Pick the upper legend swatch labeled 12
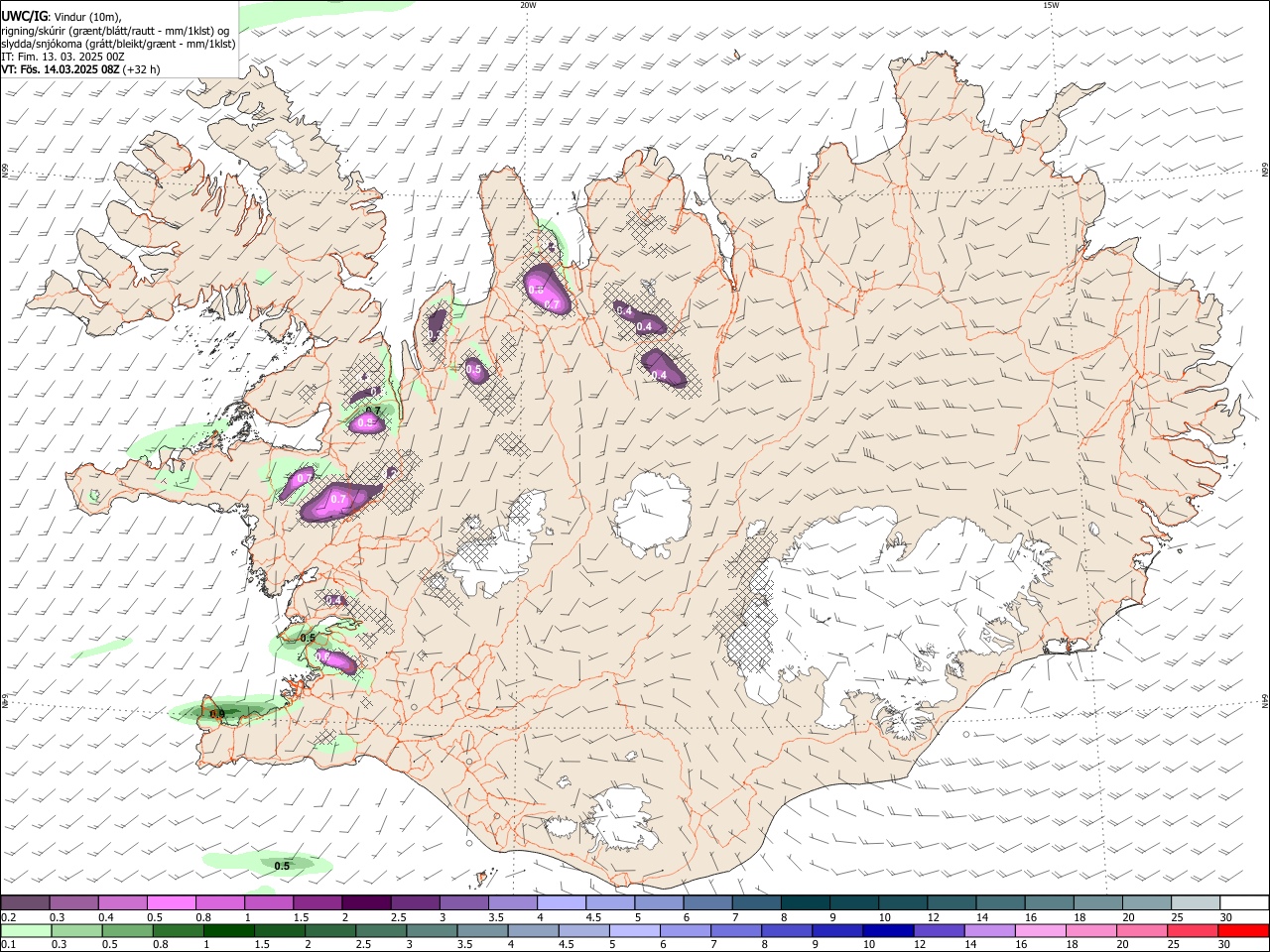 tap(950, 902)
